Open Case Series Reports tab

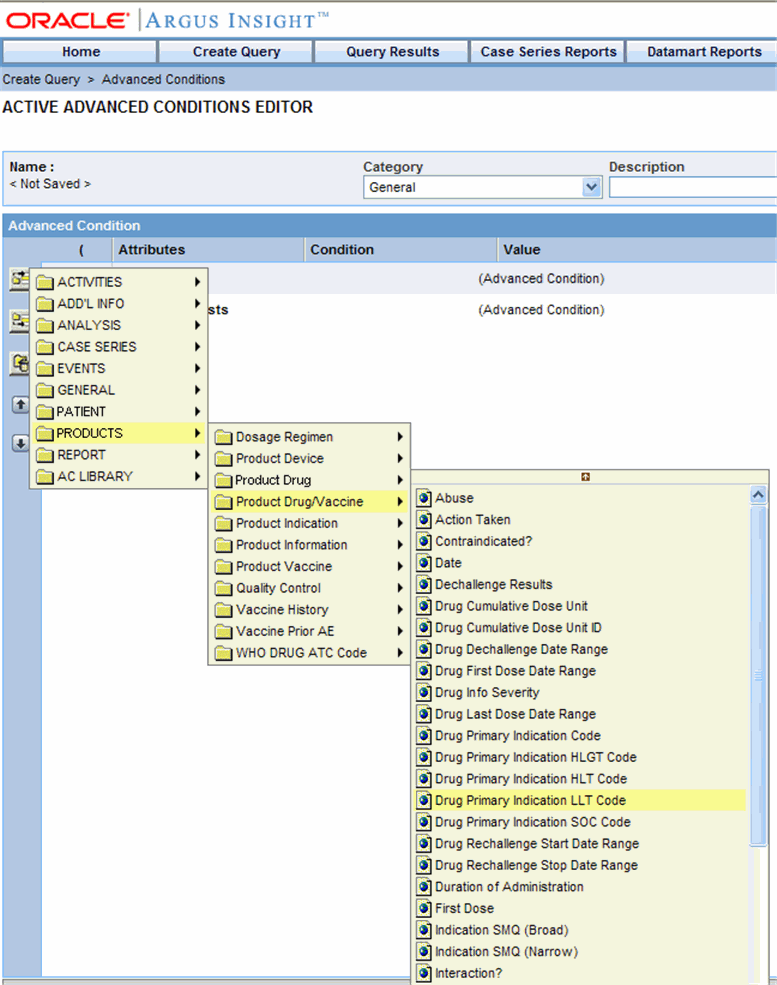[x=548, y=52]
